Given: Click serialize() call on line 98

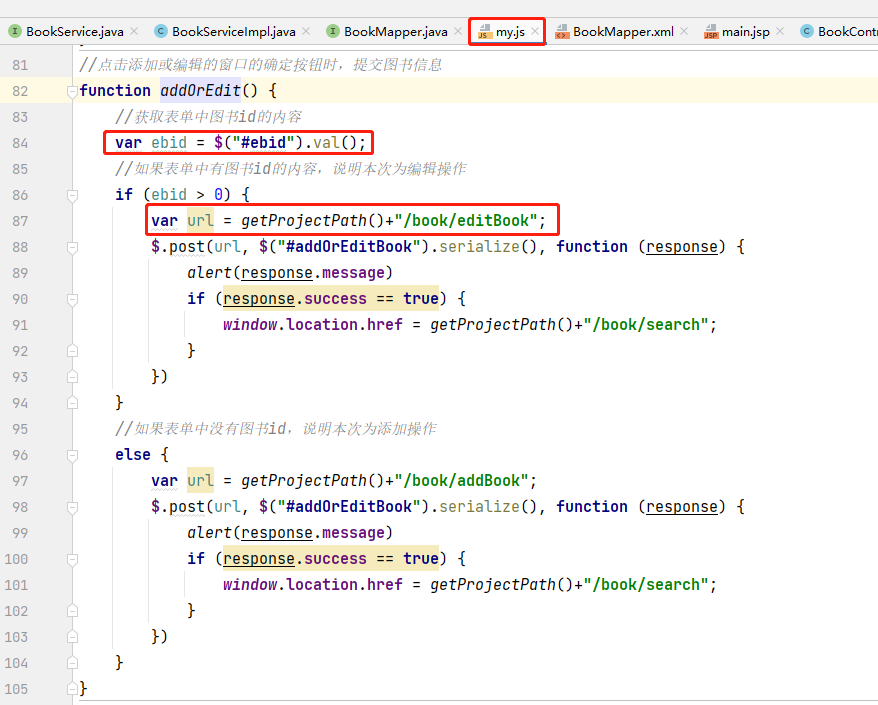Looking at the screenshot, I should point(488,507).
